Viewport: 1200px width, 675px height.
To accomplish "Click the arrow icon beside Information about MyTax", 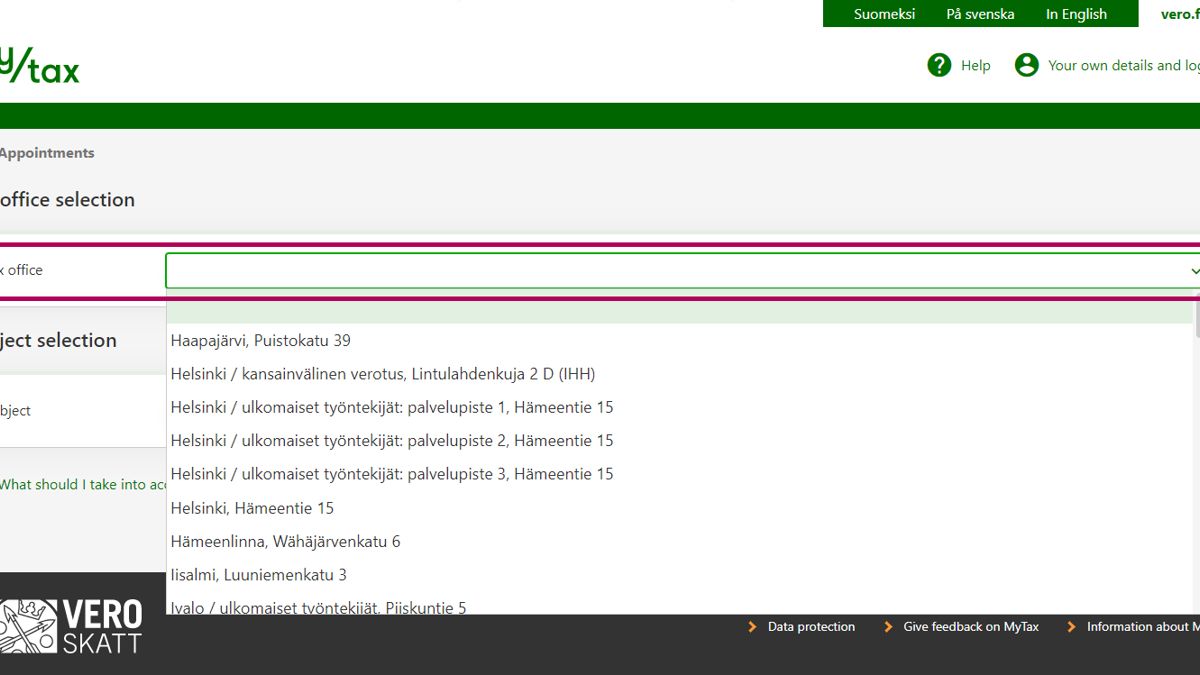I will (1072, 627).
